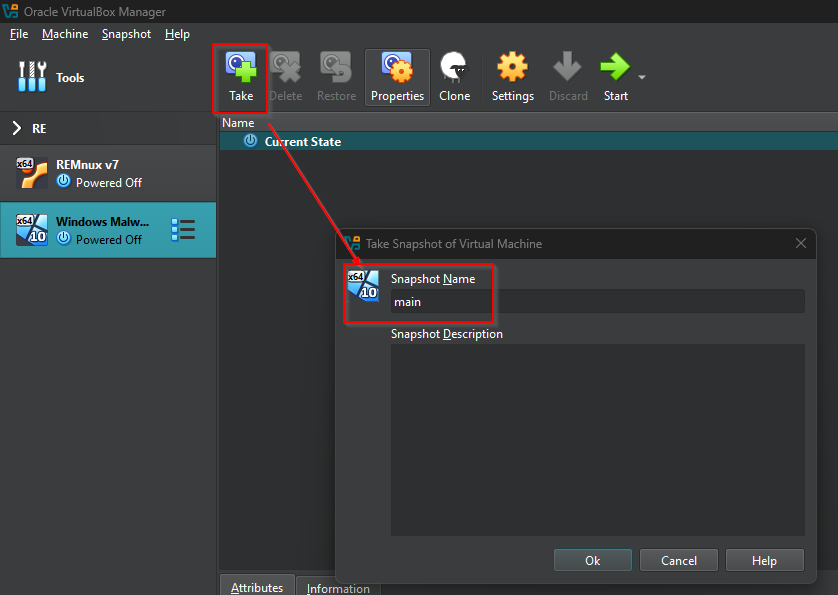Screen dimensions: 838x595
Task: Switch to the Information tab
Action: pos(338,587)
